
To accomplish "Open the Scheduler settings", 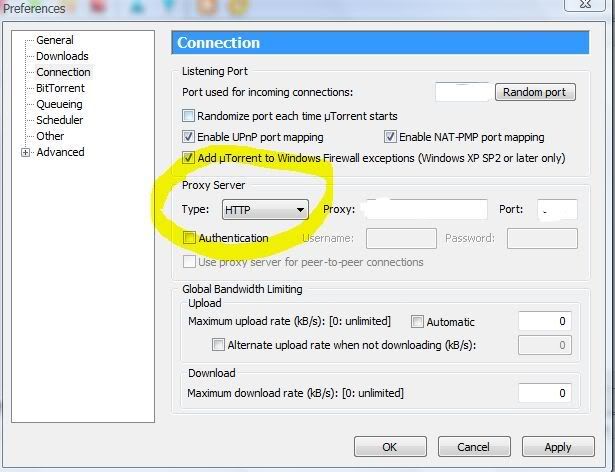I will pyautogui.click(x=60, y=120).
